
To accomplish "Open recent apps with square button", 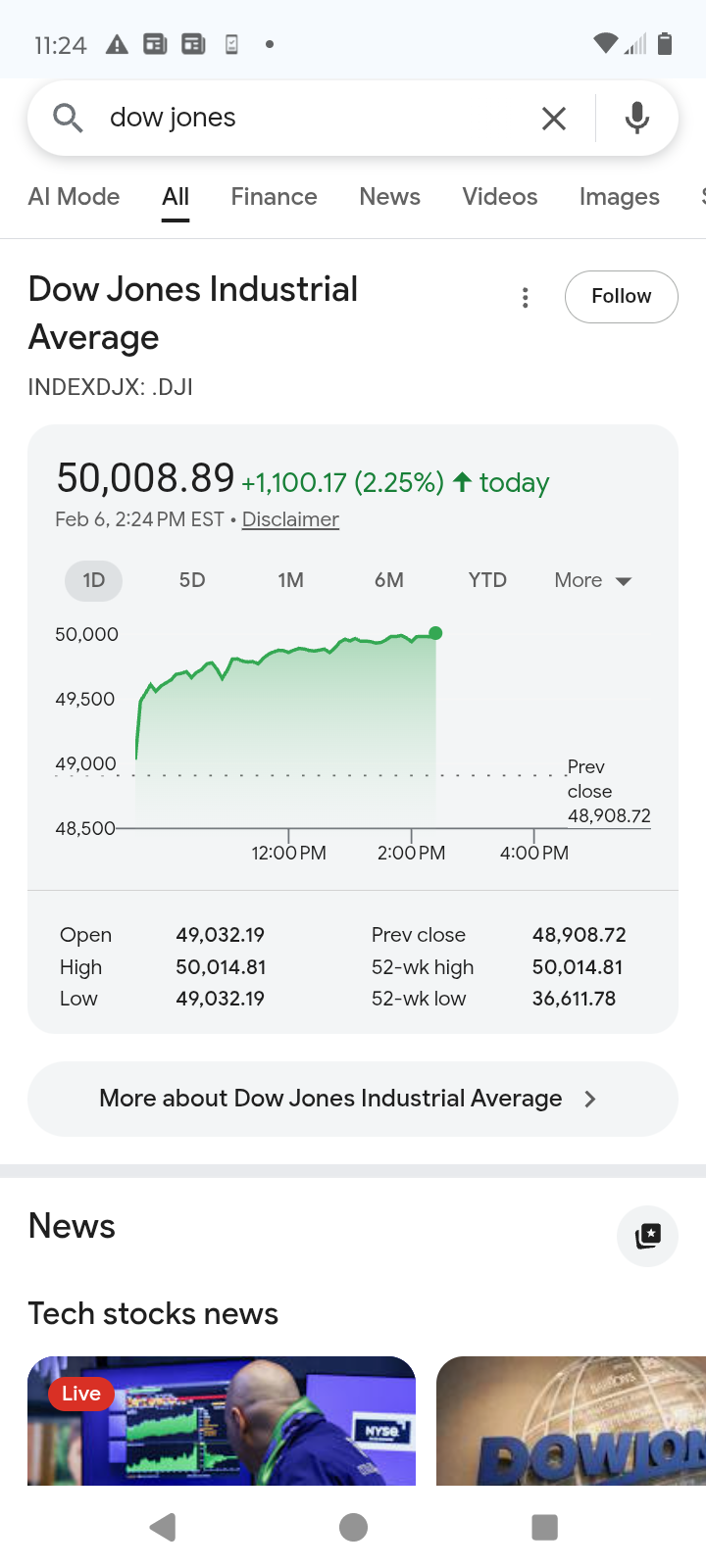I will pyautogui.click(x=544, y=1527).
